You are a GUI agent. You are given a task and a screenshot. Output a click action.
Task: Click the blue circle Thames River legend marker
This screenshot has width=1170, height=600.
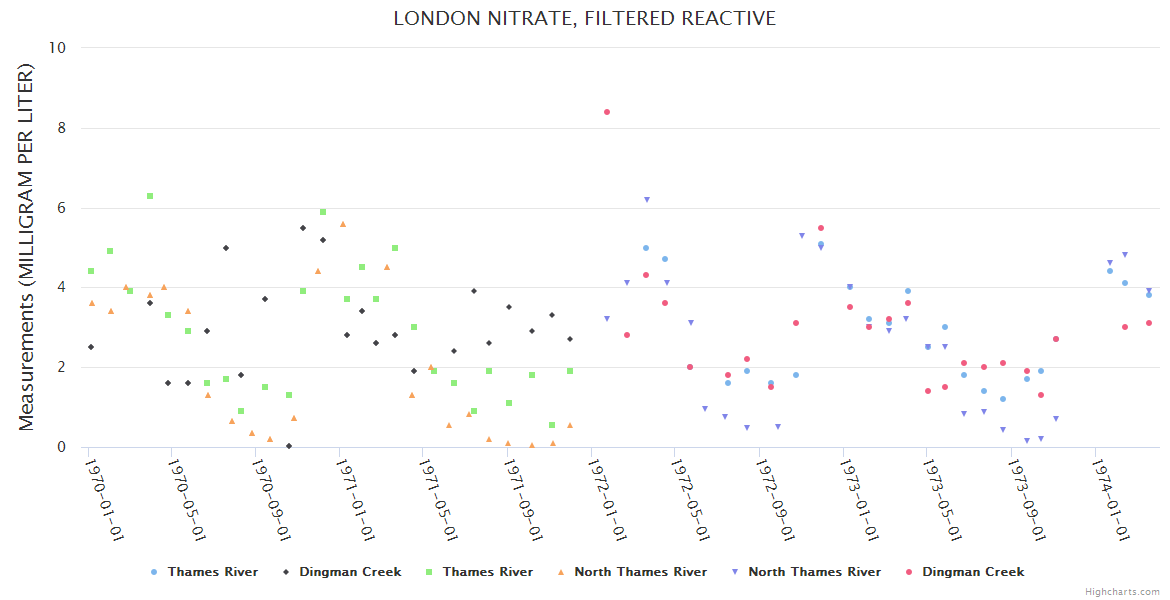pos(153,572)
